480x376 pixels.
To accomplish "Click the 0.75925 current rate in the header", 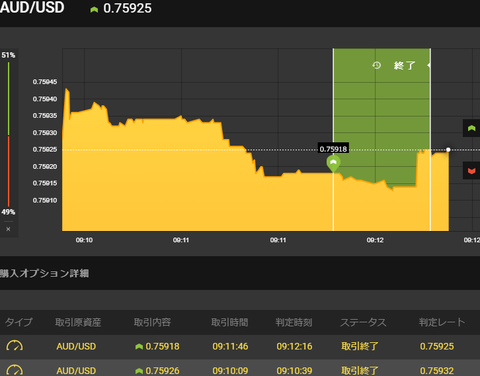I will pyautogui.click(x=127, y=8).
